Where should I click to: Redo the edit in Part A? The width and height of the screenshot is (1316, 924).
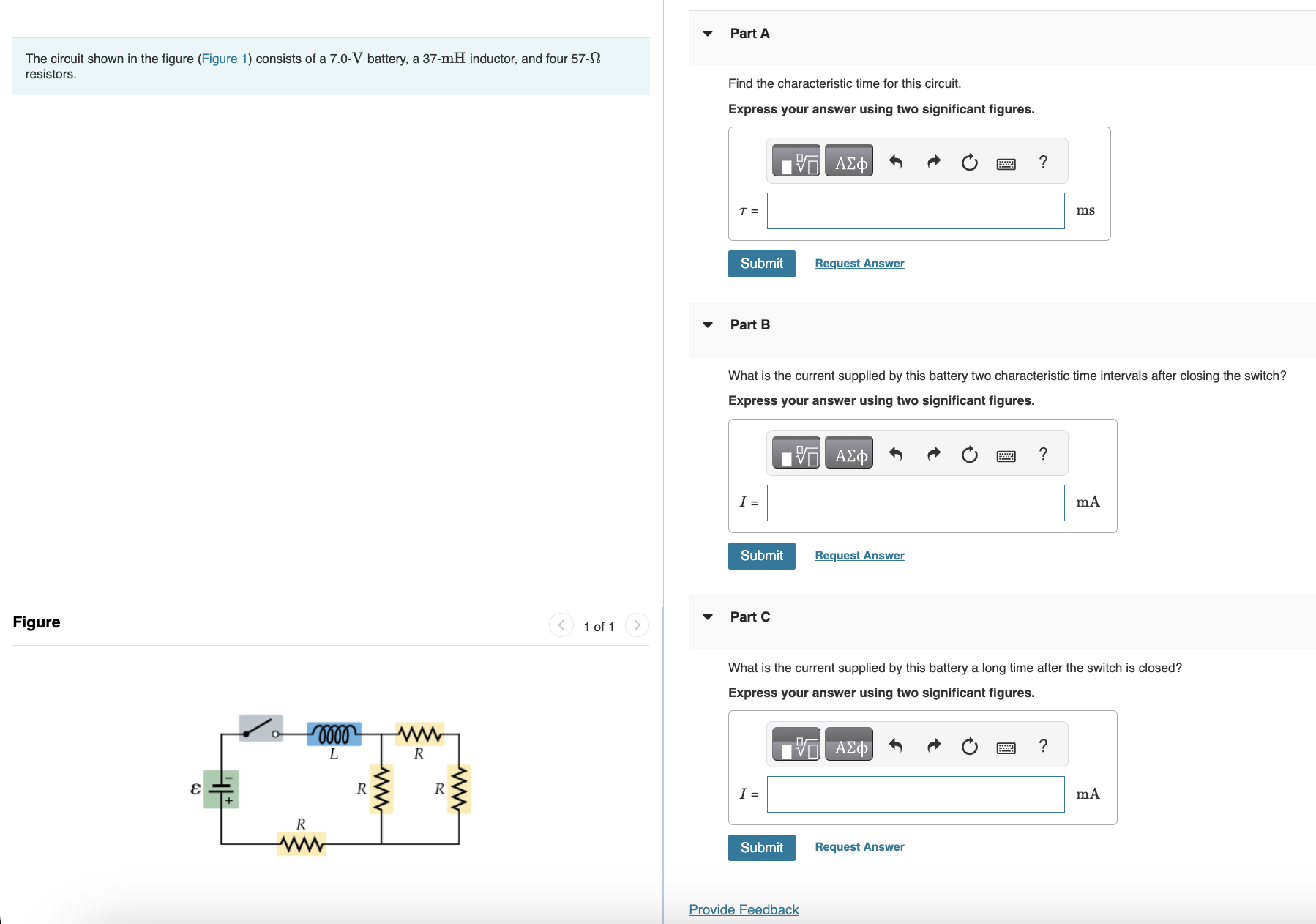tap(933, 162)
